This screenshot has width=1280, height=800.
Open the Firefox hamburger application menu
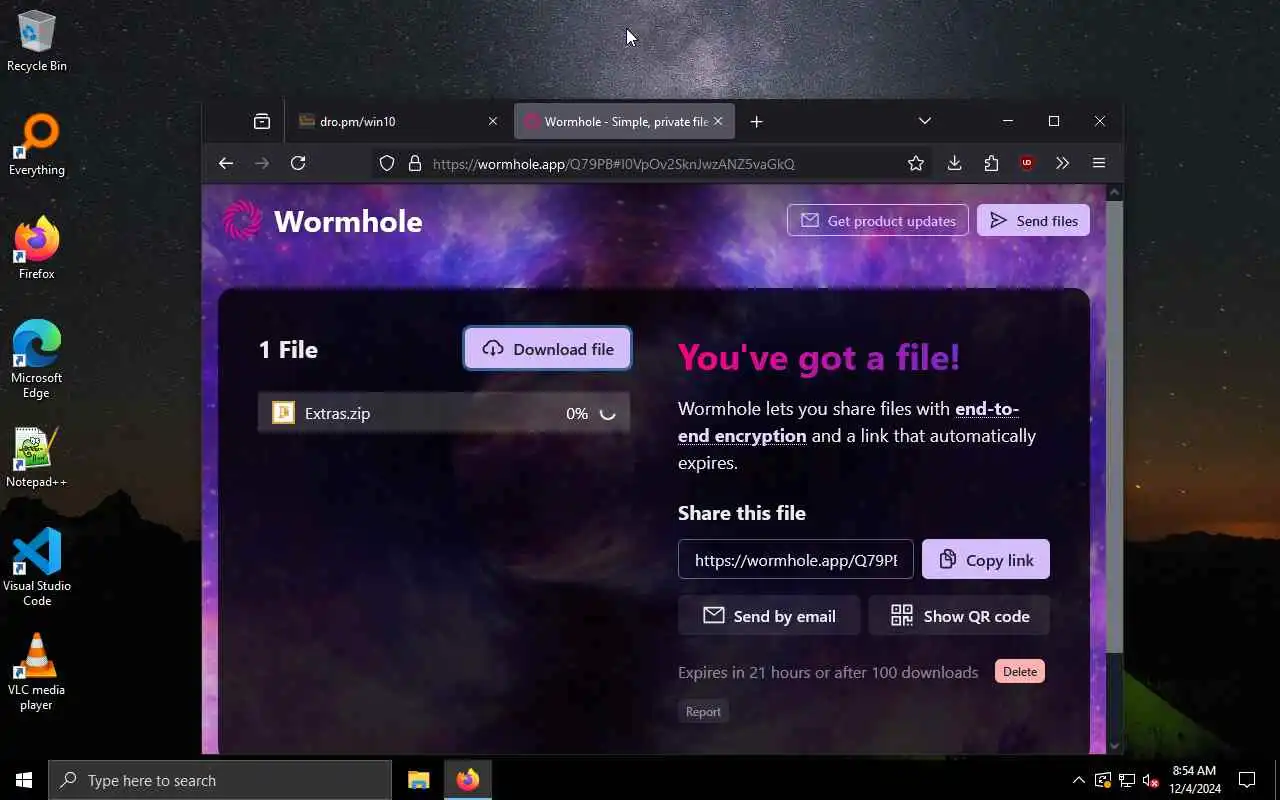(1099, 163)
